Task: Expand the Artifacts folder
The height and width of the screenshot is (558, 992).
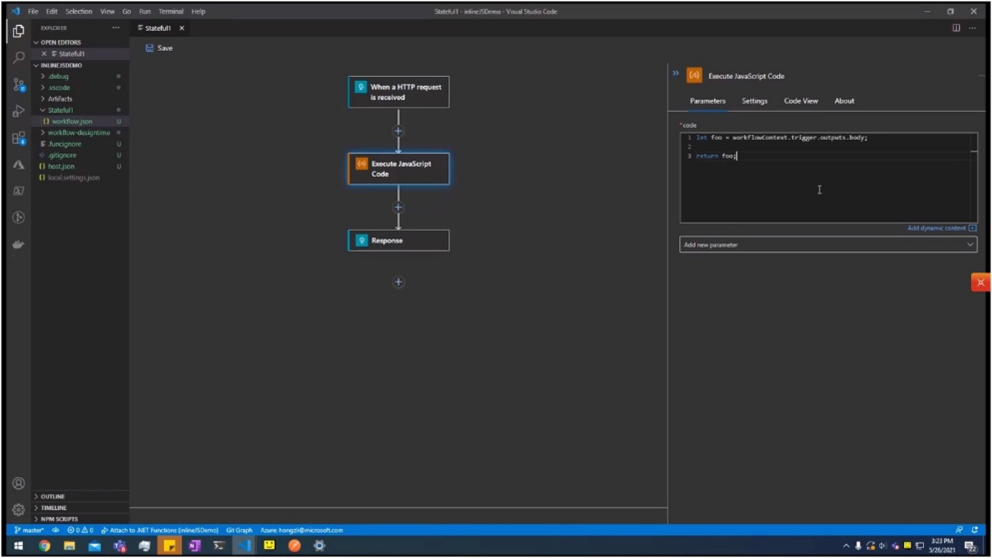Action: 60,99
